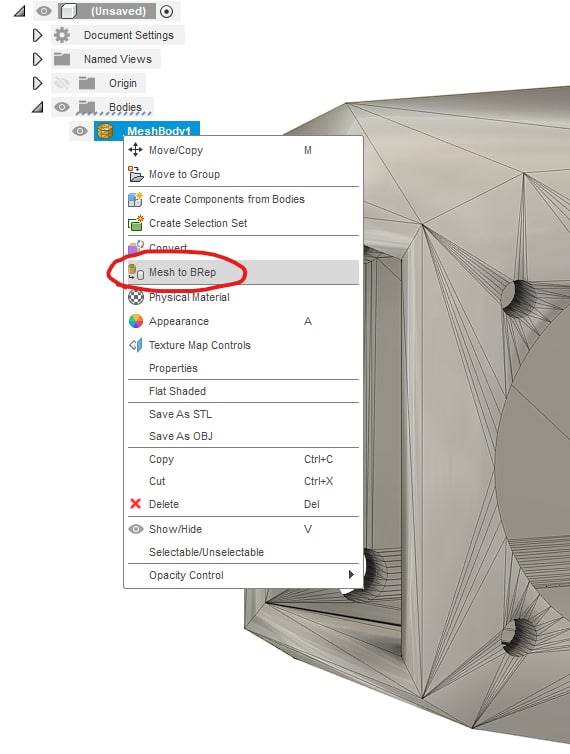This screenshot has width=570, height=754.
Task: Click the Texture Map Controls icon
Action: point(136,345)
